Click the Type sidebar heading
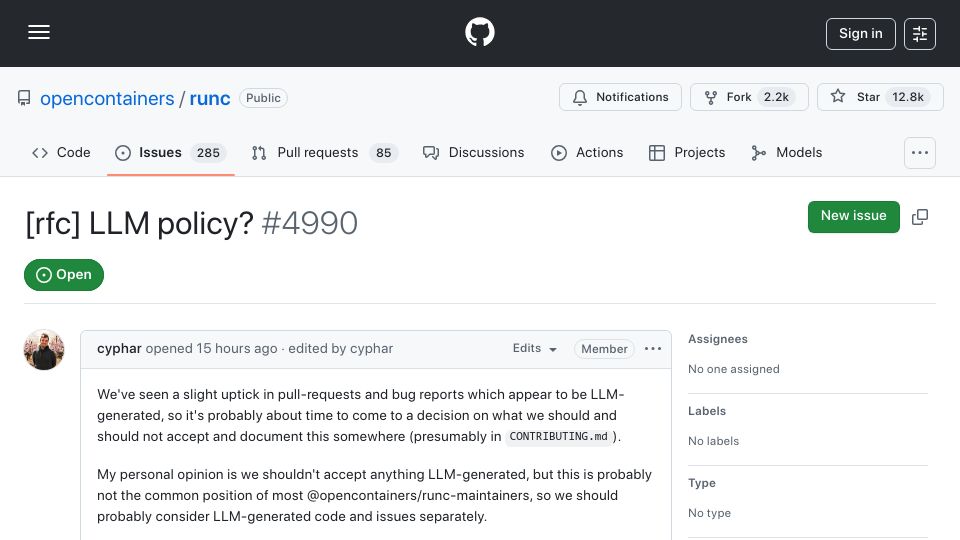The width and height of the screenshot is (960, 540). pyautogui.click(x=702, y=483)
